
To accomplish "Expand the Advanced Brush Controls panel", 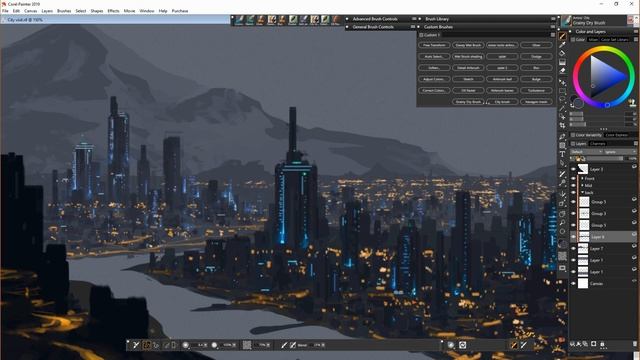I will (347, 19).
